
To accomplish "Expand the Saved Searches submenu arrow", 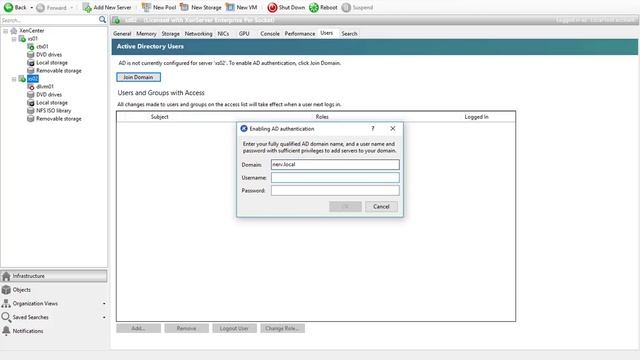I will coord(104,317).
